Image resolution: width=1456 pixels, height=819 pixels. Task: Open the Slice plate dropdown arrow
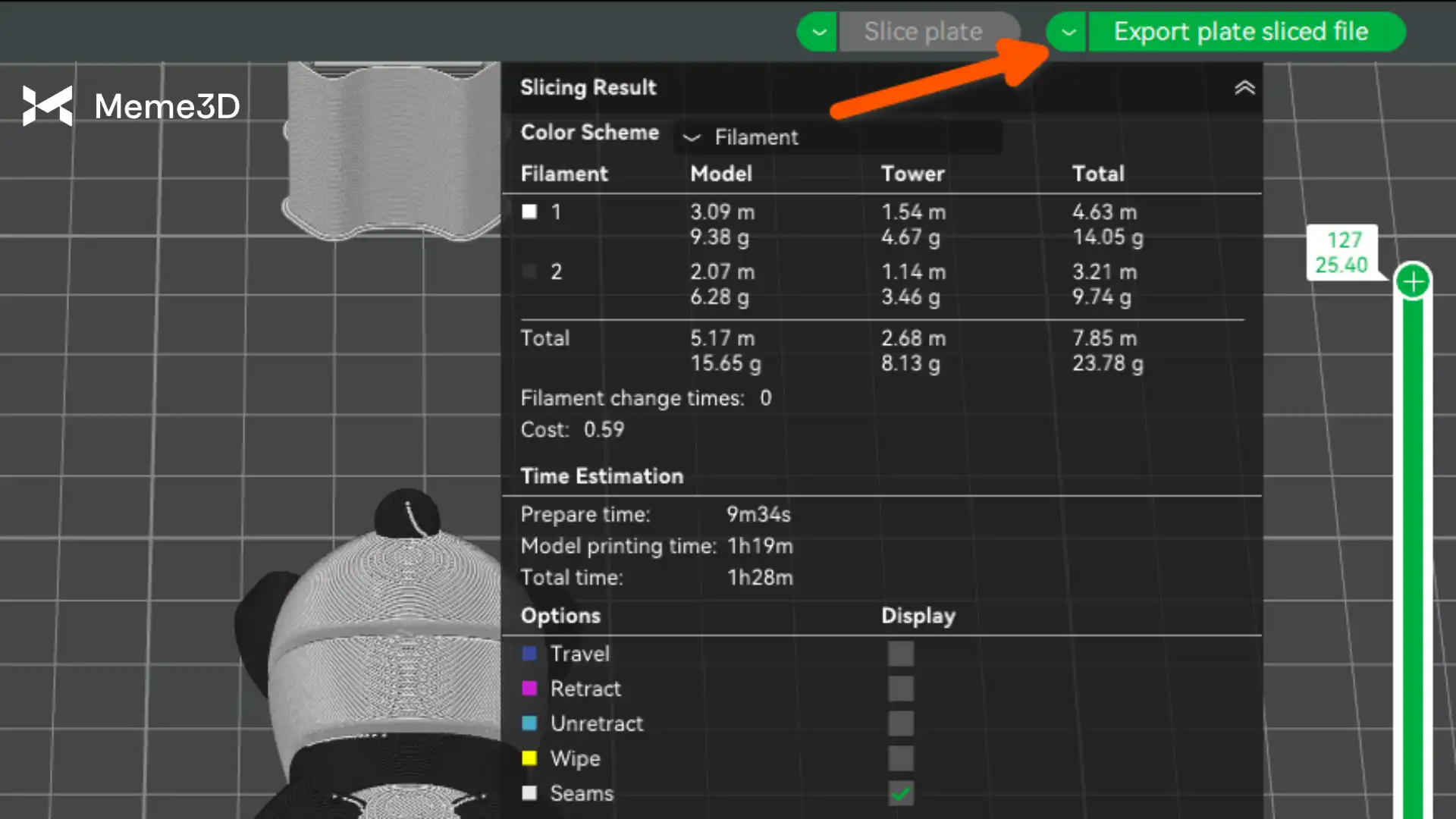[x=819, y=32]
